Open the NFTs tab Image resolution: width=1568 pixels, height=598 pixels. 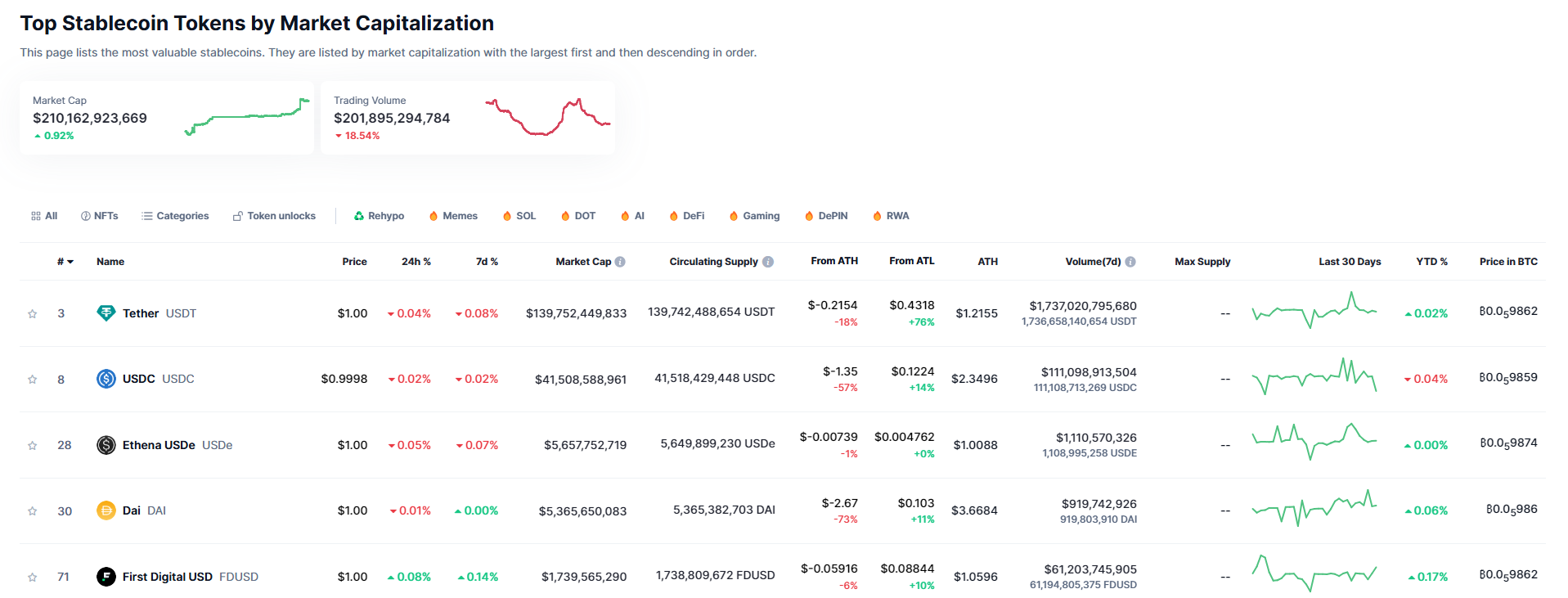(100, 216)
